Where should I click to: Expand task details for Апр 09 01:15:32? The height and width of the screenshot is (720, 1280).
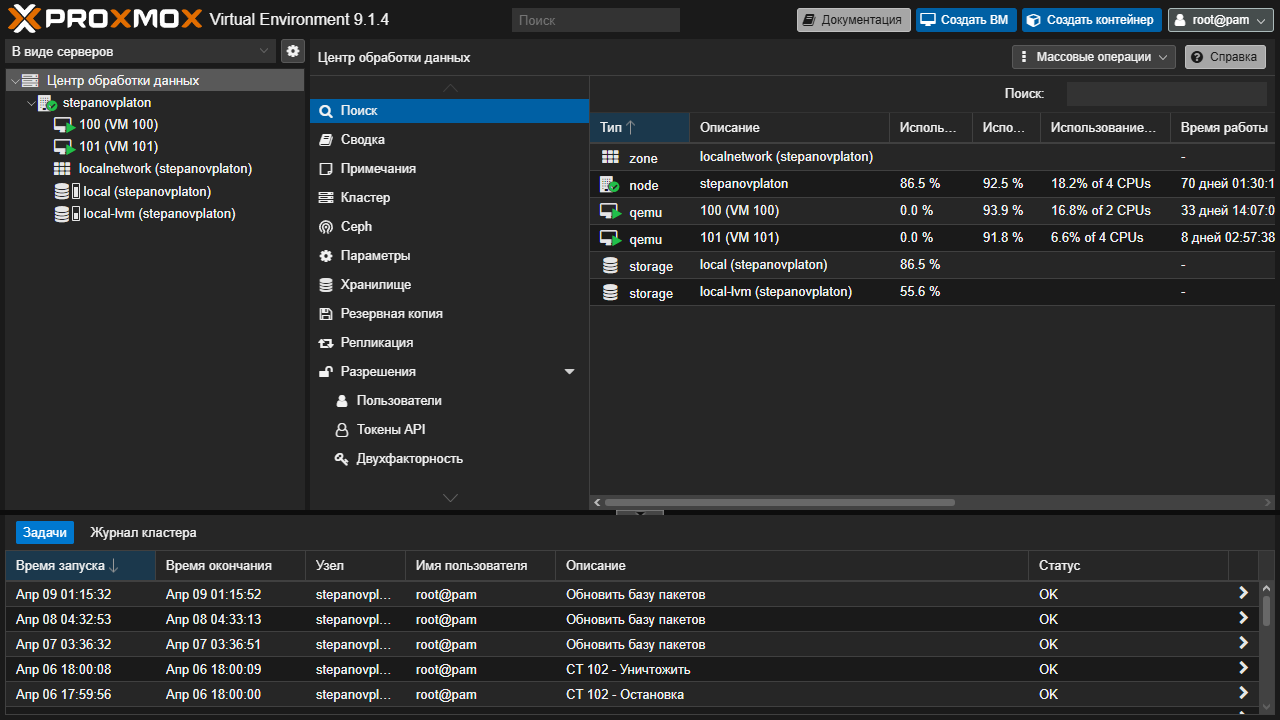1243,593
